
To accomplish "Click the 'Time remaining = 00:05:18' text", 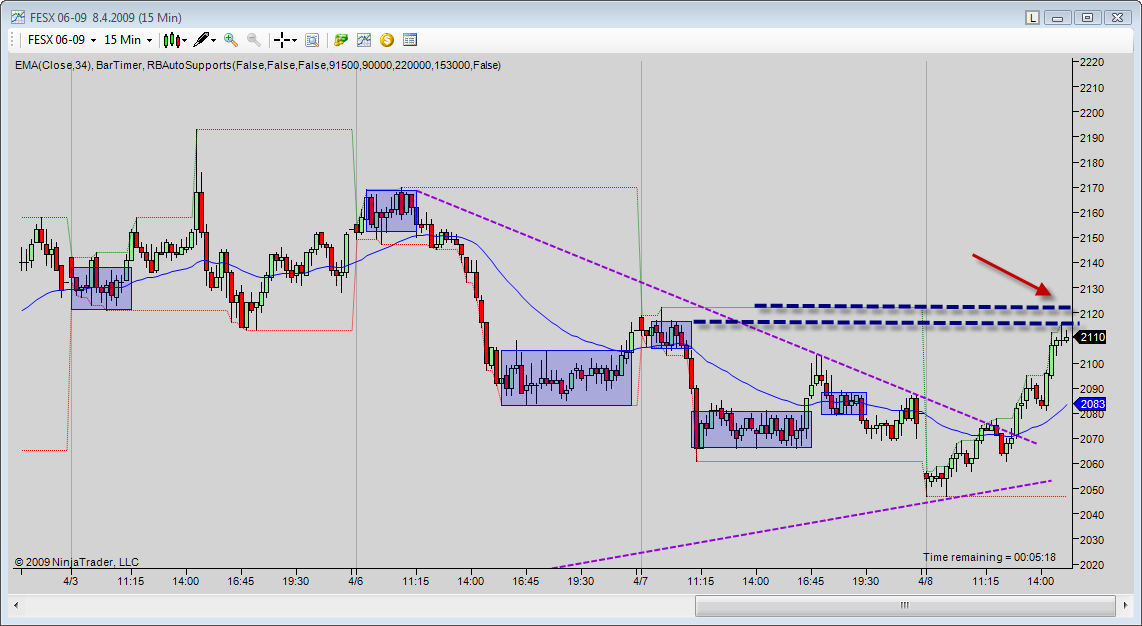I will point(989,558).
